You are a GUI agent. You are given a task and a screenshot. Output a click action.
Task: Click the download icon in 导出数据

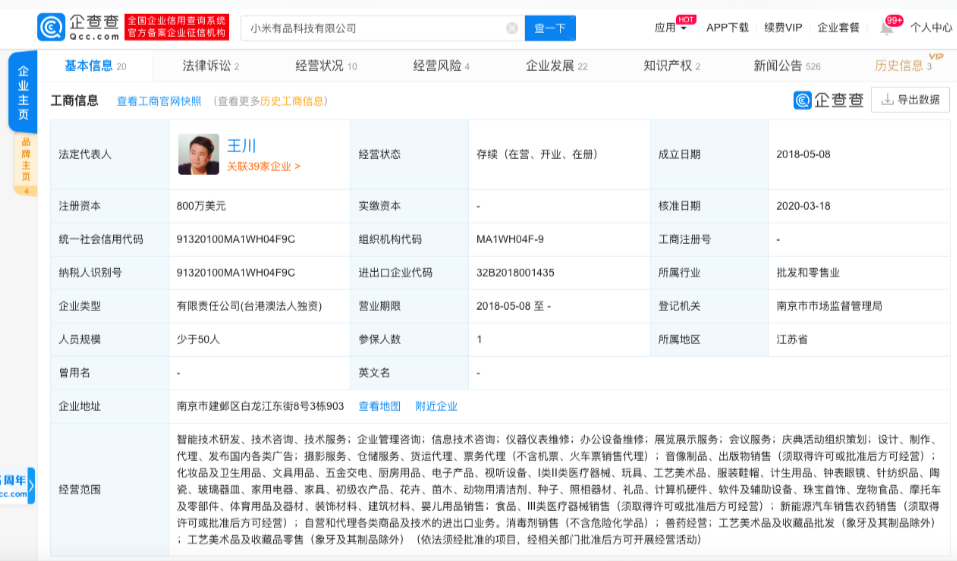tap(887, 100)
